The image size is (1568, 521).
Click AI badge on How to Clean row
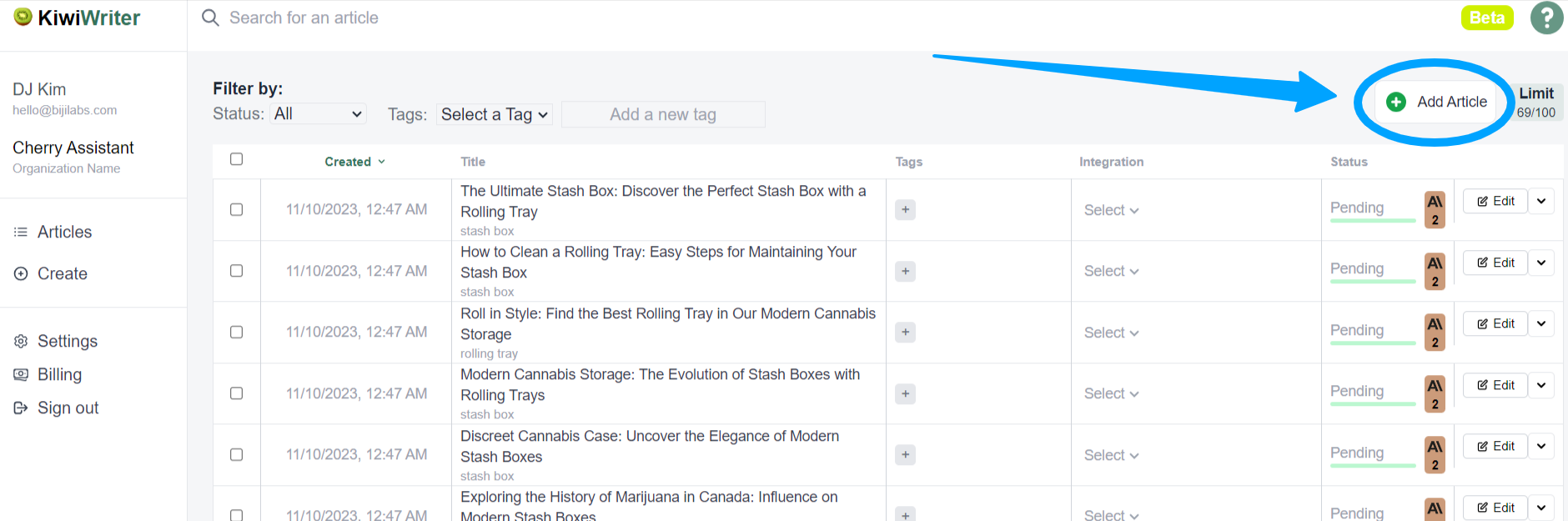[x=1435, y=271]
